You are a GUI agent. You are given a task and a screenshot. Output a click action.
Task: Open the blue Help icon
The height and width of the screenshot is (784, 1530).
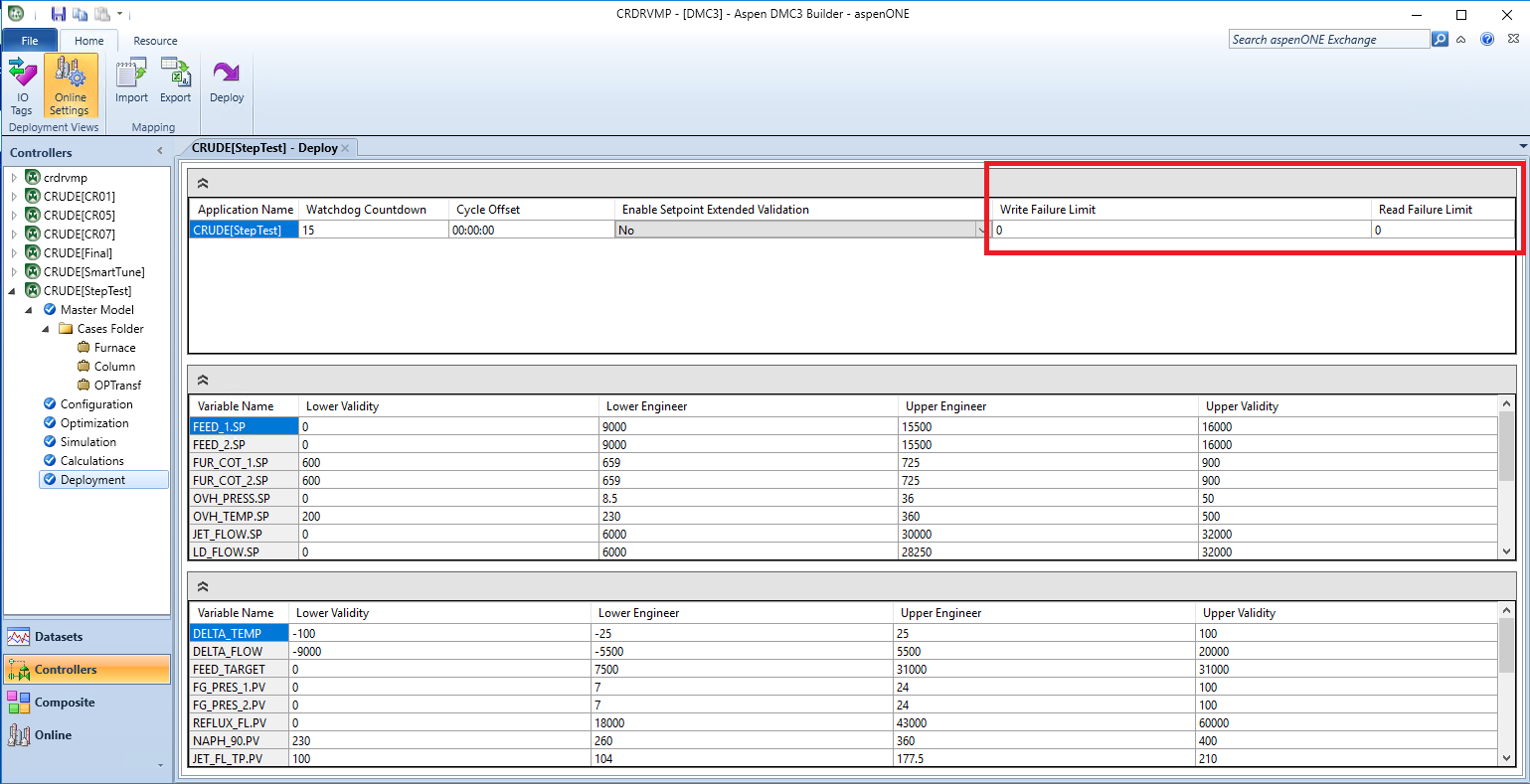pyautogui.click(x=1487, y=40)
